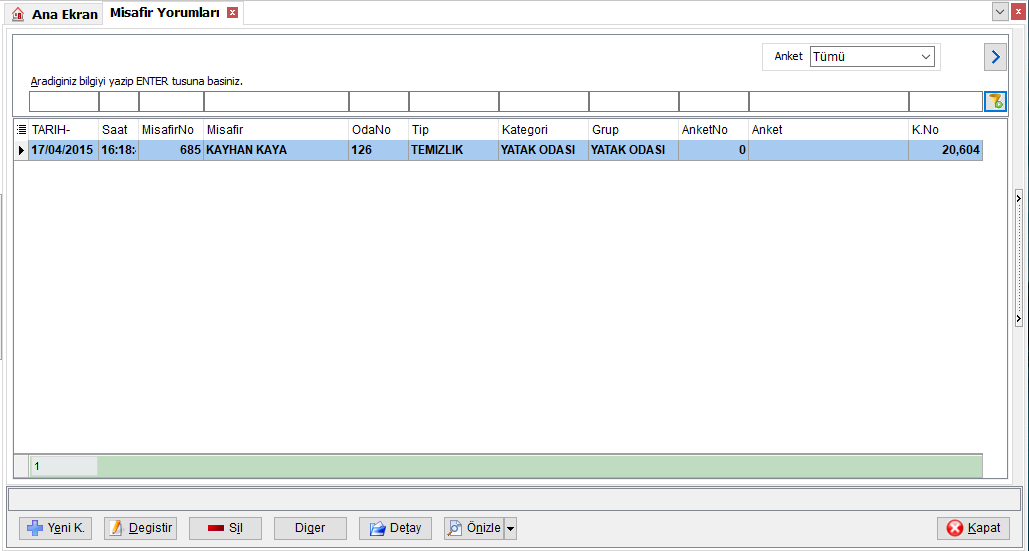Select the KAYHAN KAYA row

click(x=498, y=150)
